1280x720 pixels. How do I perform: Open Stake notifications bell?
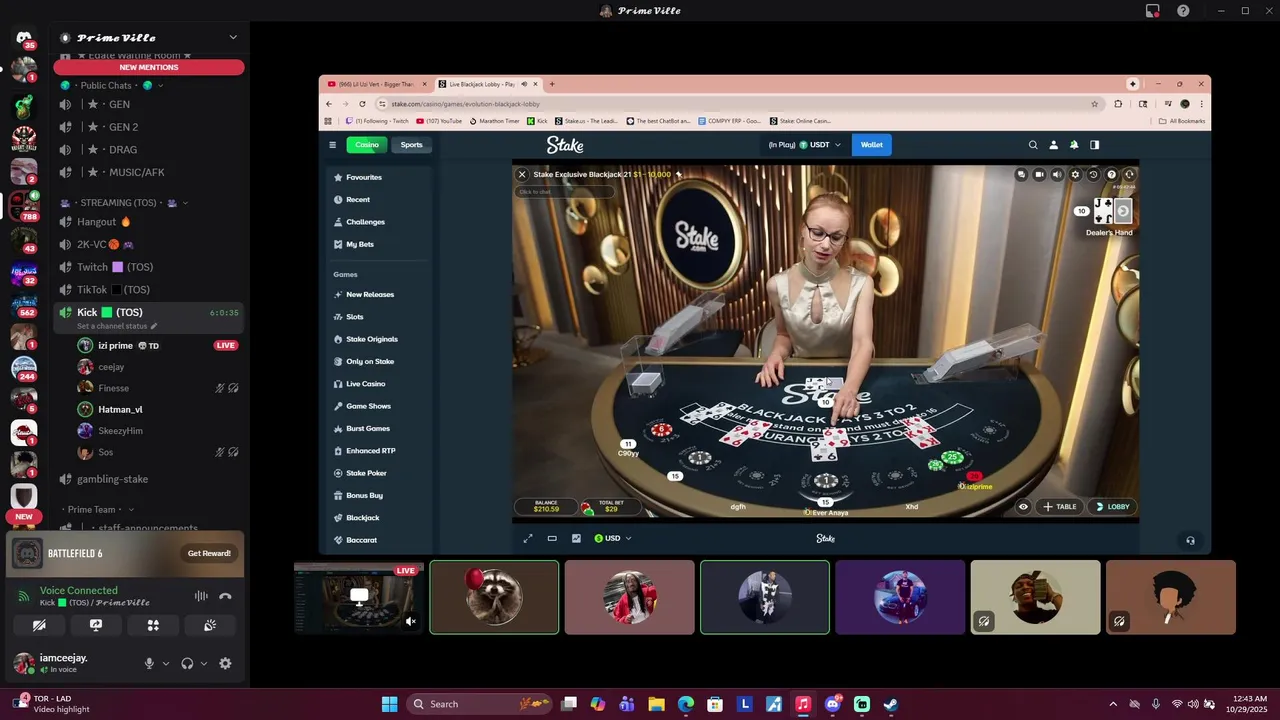pos(1074,145)
